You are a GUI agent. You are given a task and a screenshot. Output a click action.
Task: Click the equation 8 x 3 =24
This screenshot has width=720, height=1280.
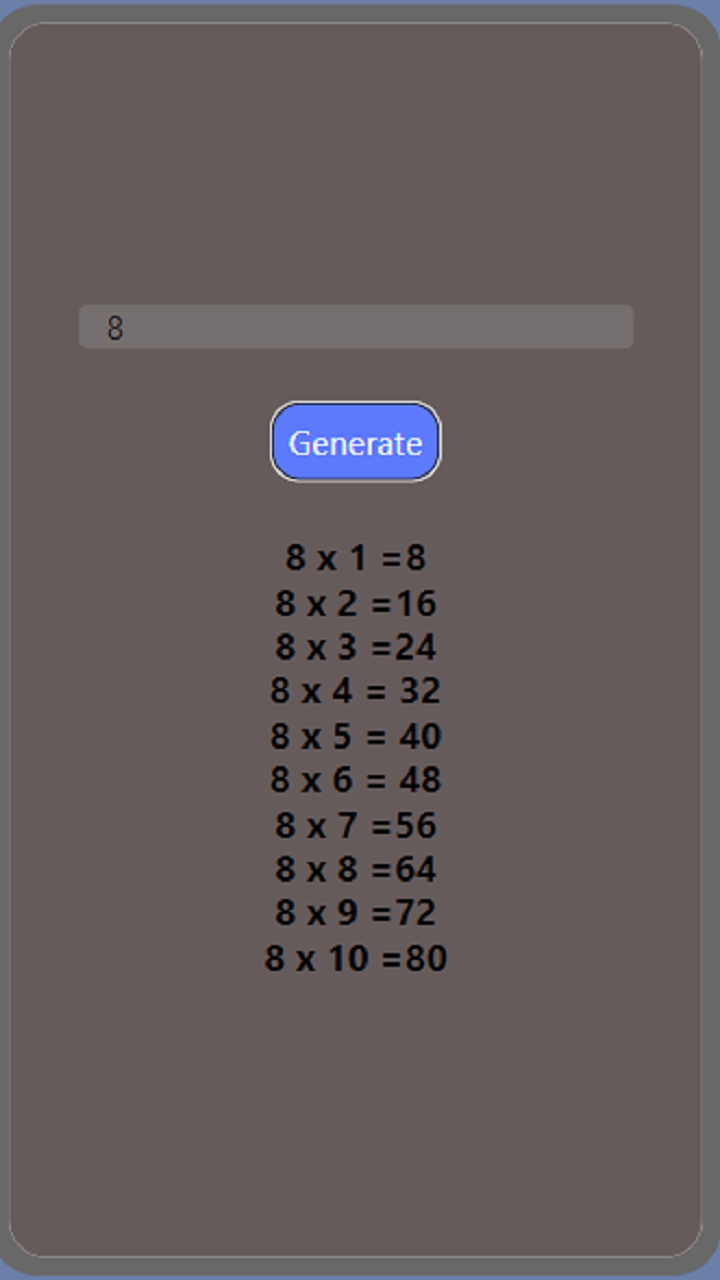coord(355,647)
